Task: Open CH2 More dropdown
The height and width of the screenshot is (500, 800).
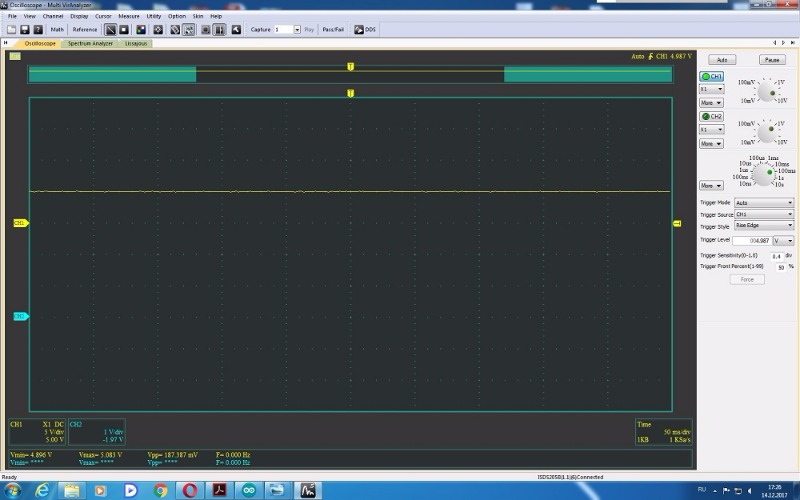Action: (x=711, y=144)
